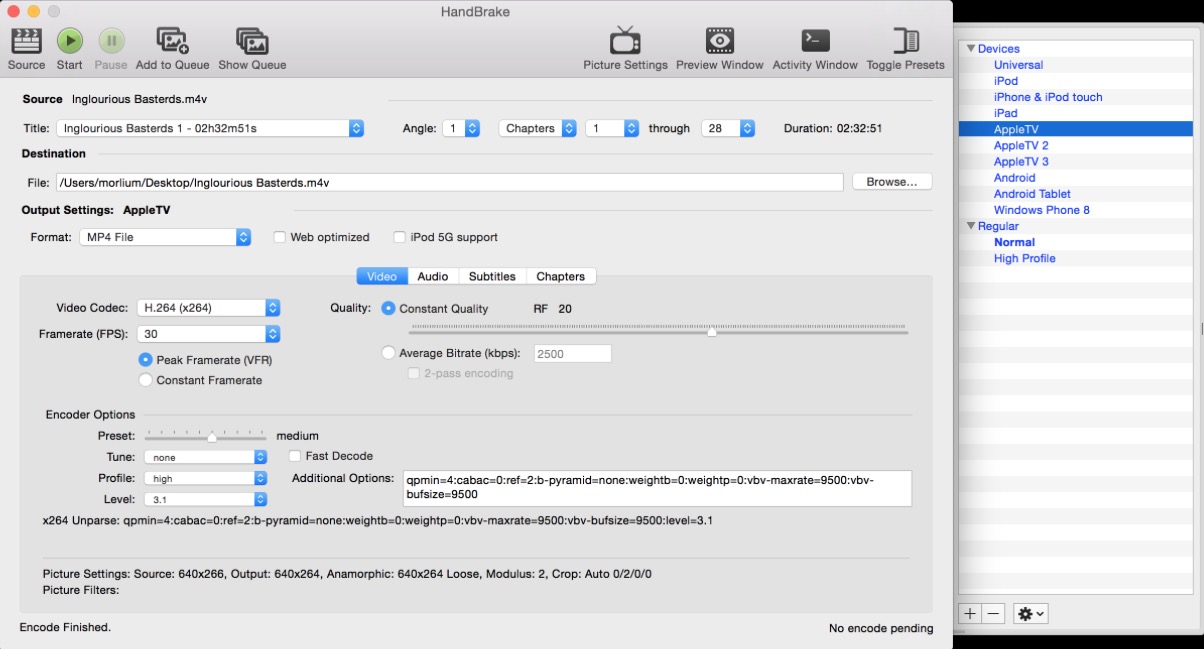Image resolution: width=1204 pixels, height=649 pixels.
Task: Open the Level dropdown showing 3.1
Action: pos(206,499)
